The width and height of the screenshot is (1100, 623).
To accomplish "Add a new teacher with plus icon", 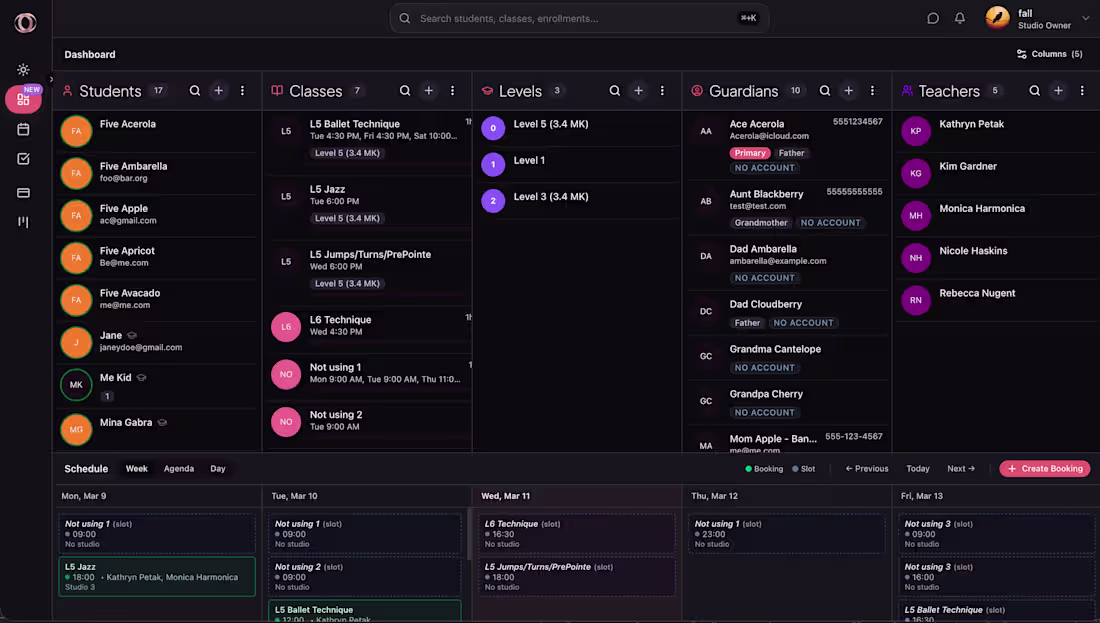I will click(1059, 91).
